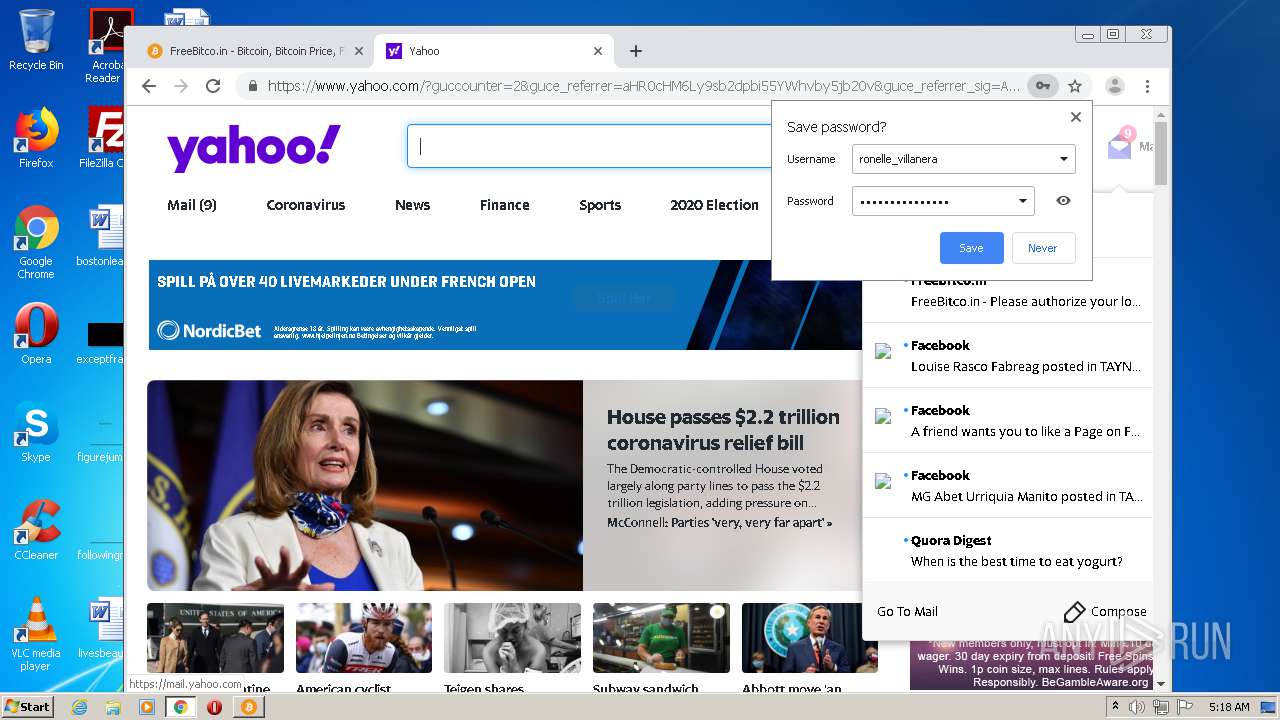Click the Bitcoin taskbar icon

(248, 707)
